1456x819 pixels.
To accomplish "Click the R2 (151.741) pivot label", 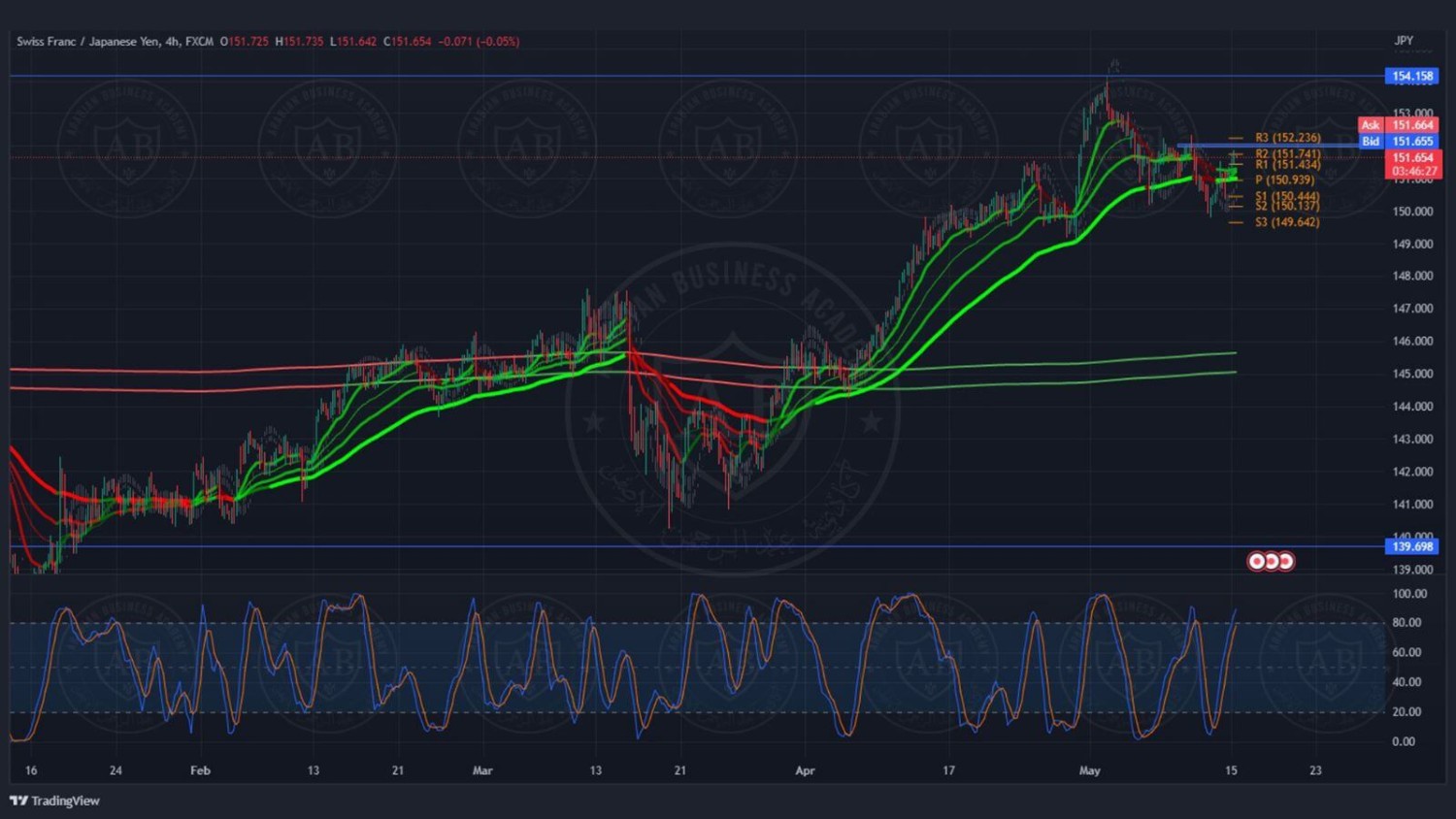I will 1287,153.
